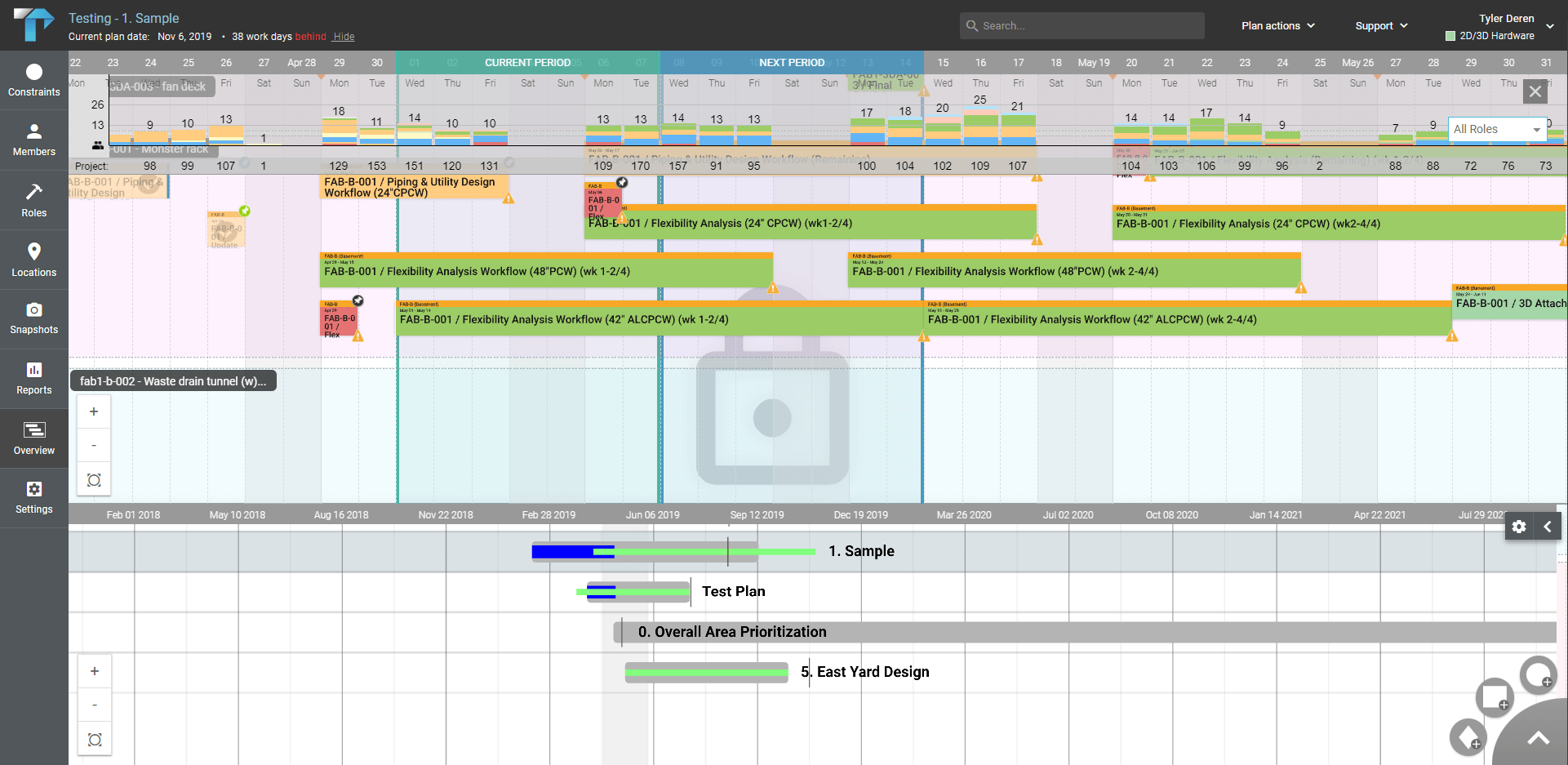Image resolution: width=1568 pixels, height=765 pixels.
Task: Open the All Roles dropdown
Action: coord(1497,129)
